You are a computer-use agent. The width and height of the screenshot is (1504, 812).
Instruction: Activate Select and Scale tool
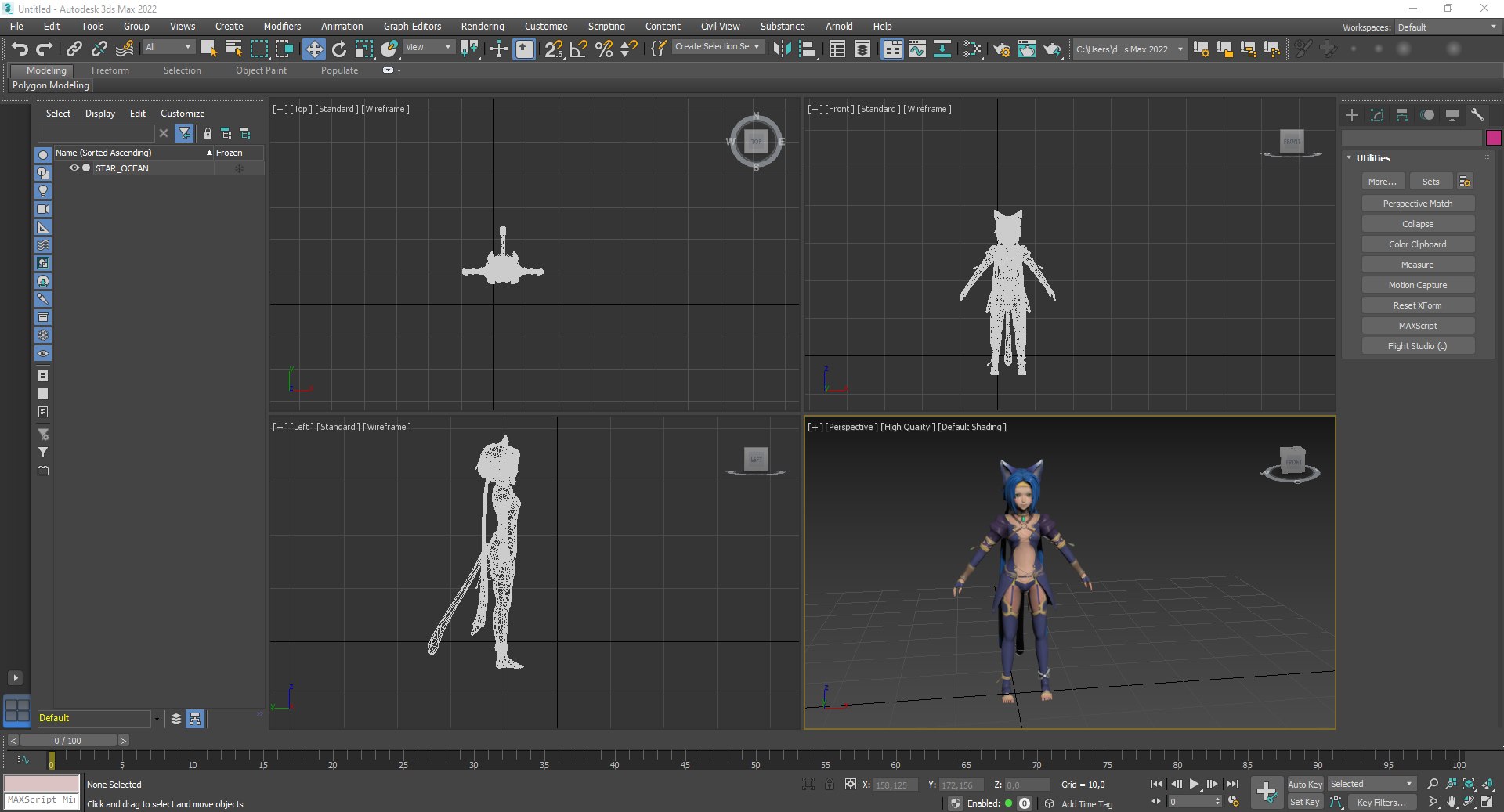pos(364,49)
